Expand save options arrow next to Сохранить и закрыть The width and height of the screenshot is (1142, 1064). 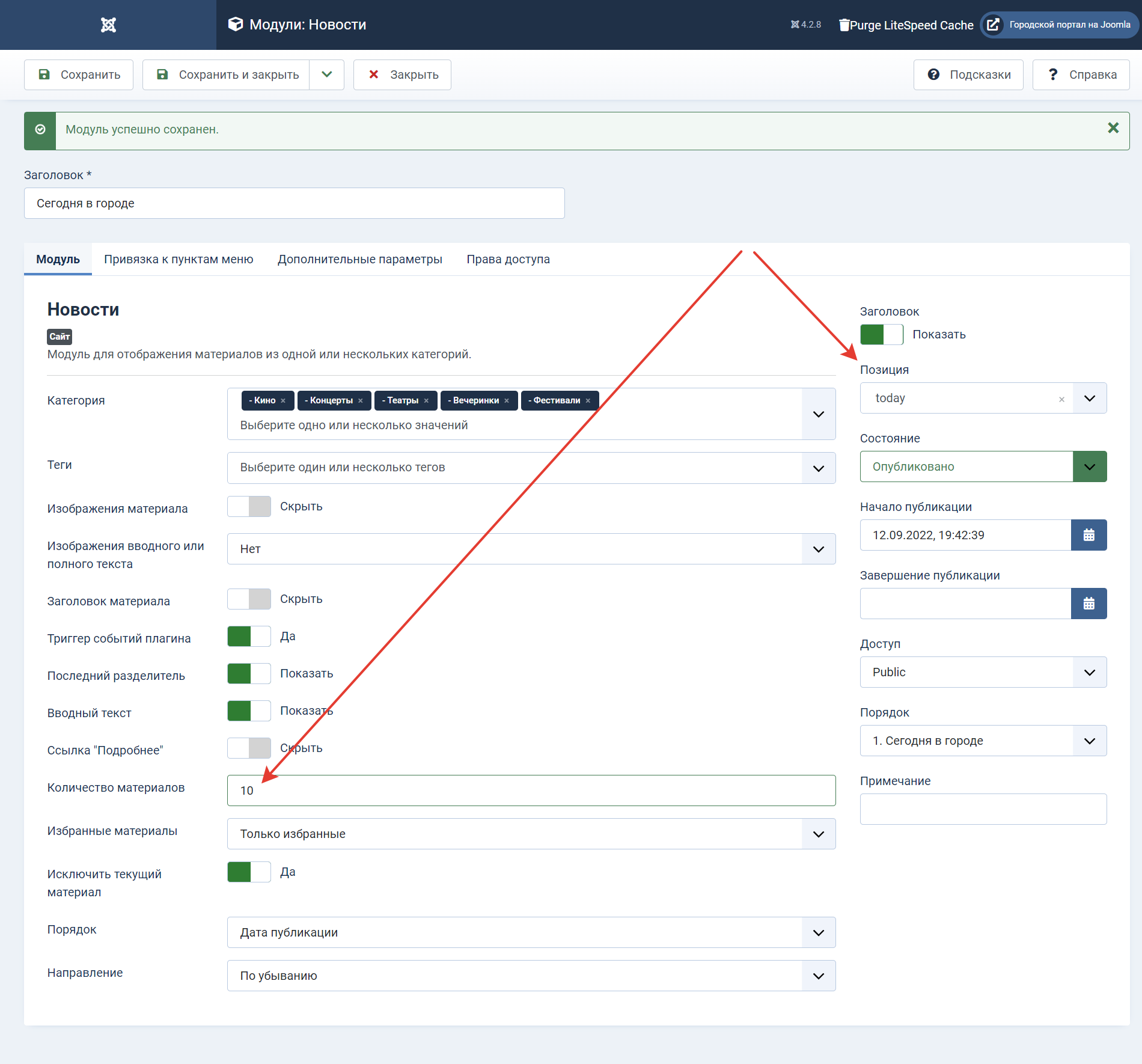coord(326,75)
